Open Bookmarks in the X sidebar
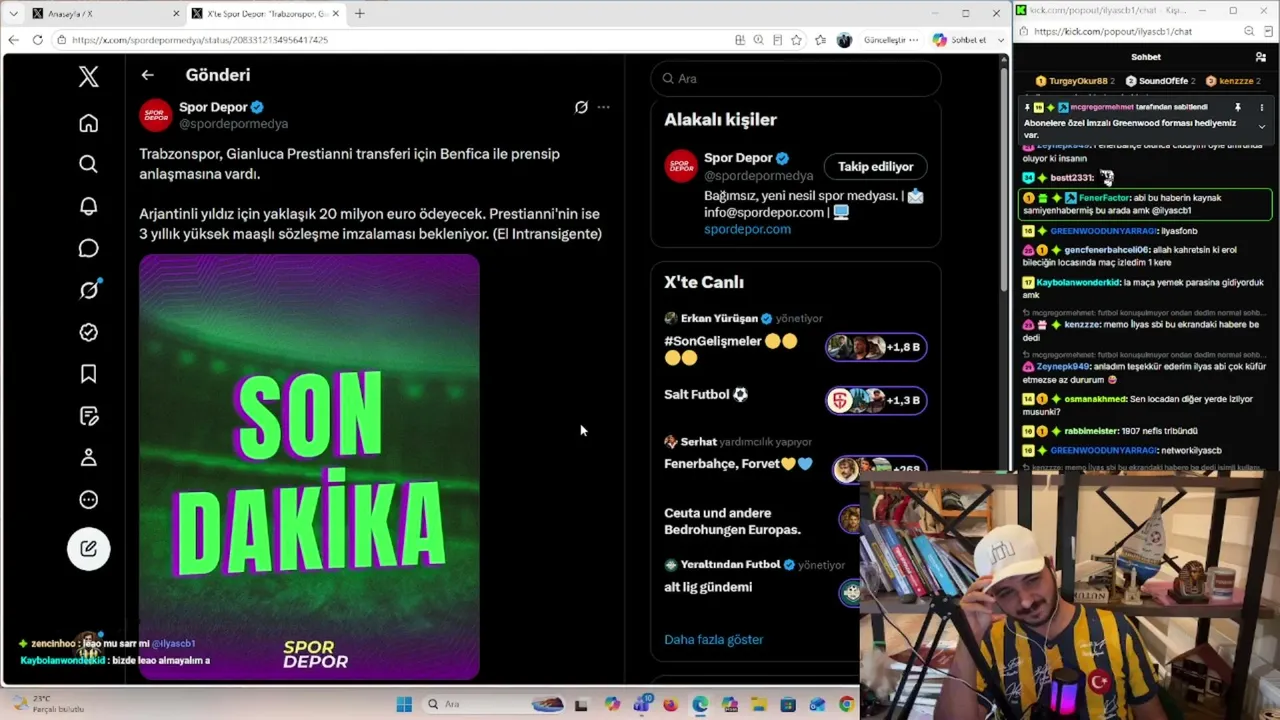The image size is (1280, 720). pos(89,374)
